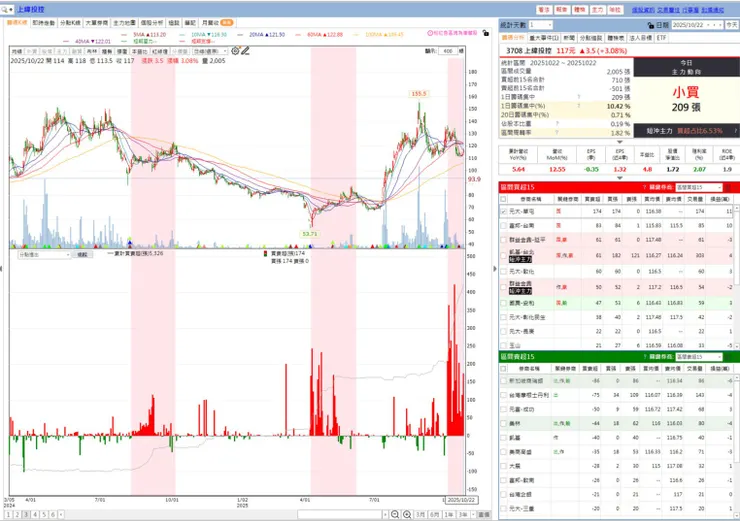Switch to the 法人目標 tab
740x521 pixels.
click(640, 38)
